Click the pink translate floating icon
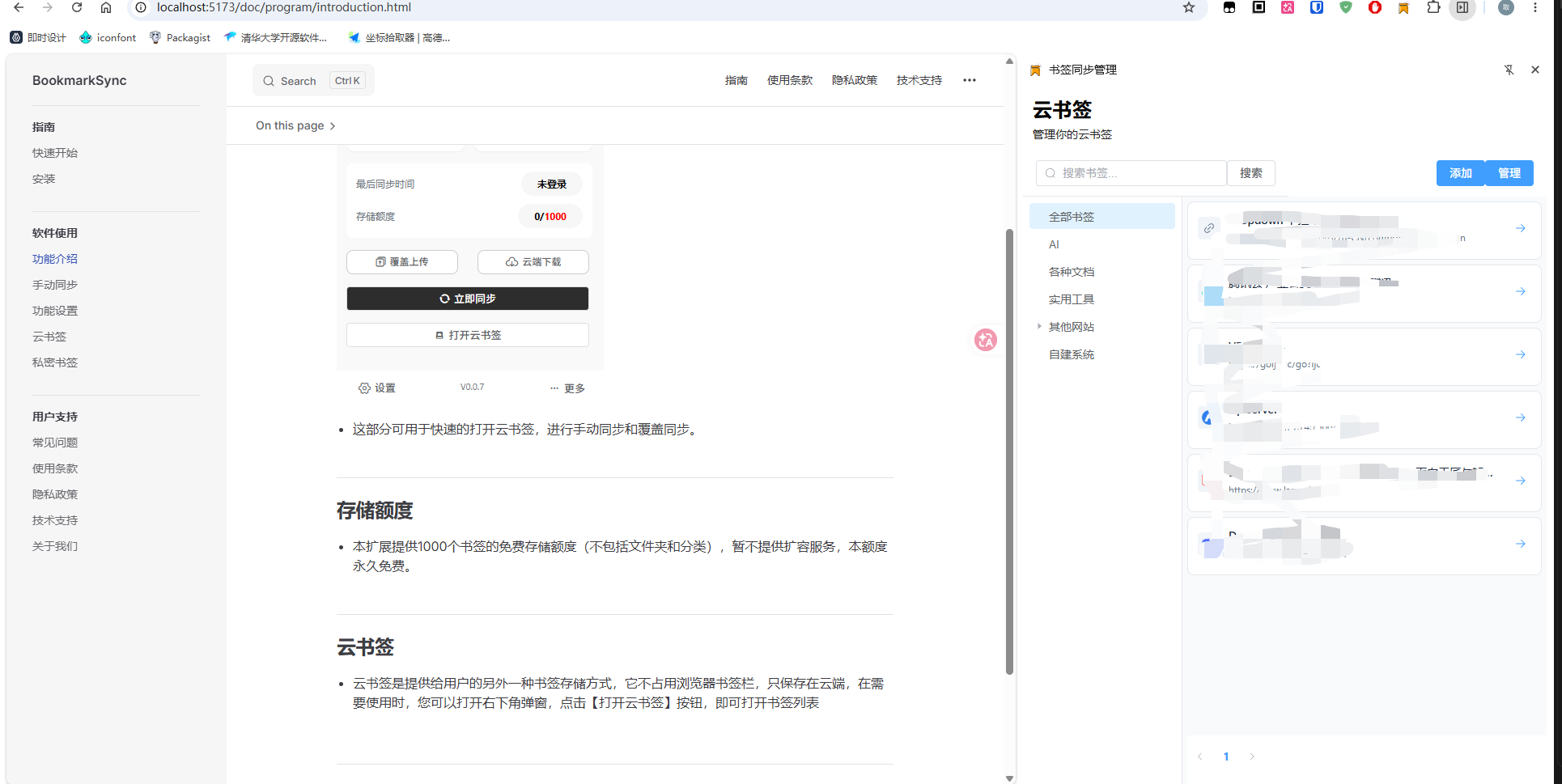 click(x=985, y=340)
